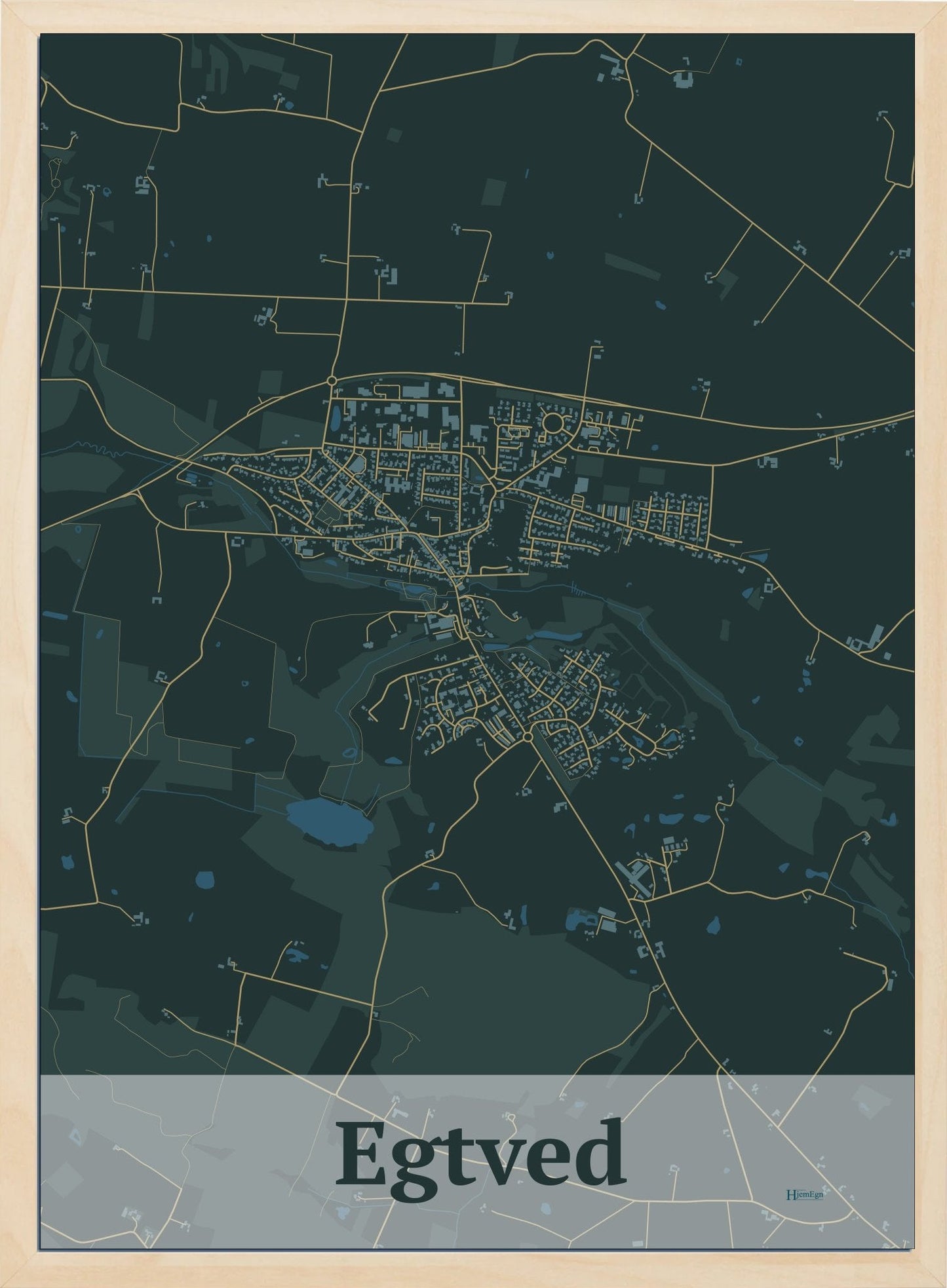Click the light gray title banner background

tap(197, 1114)
